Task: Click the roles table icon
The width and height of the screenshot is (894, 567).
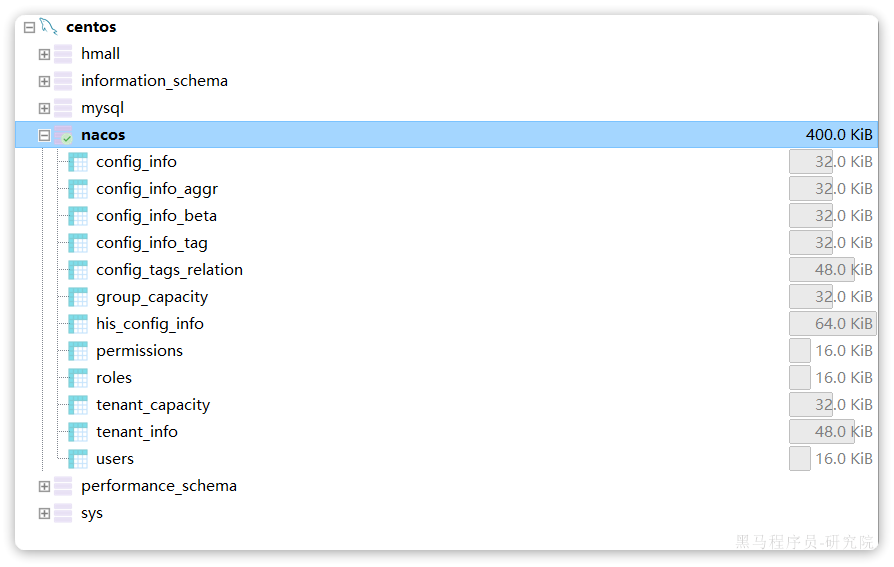Action: click(x=78, y=378)
